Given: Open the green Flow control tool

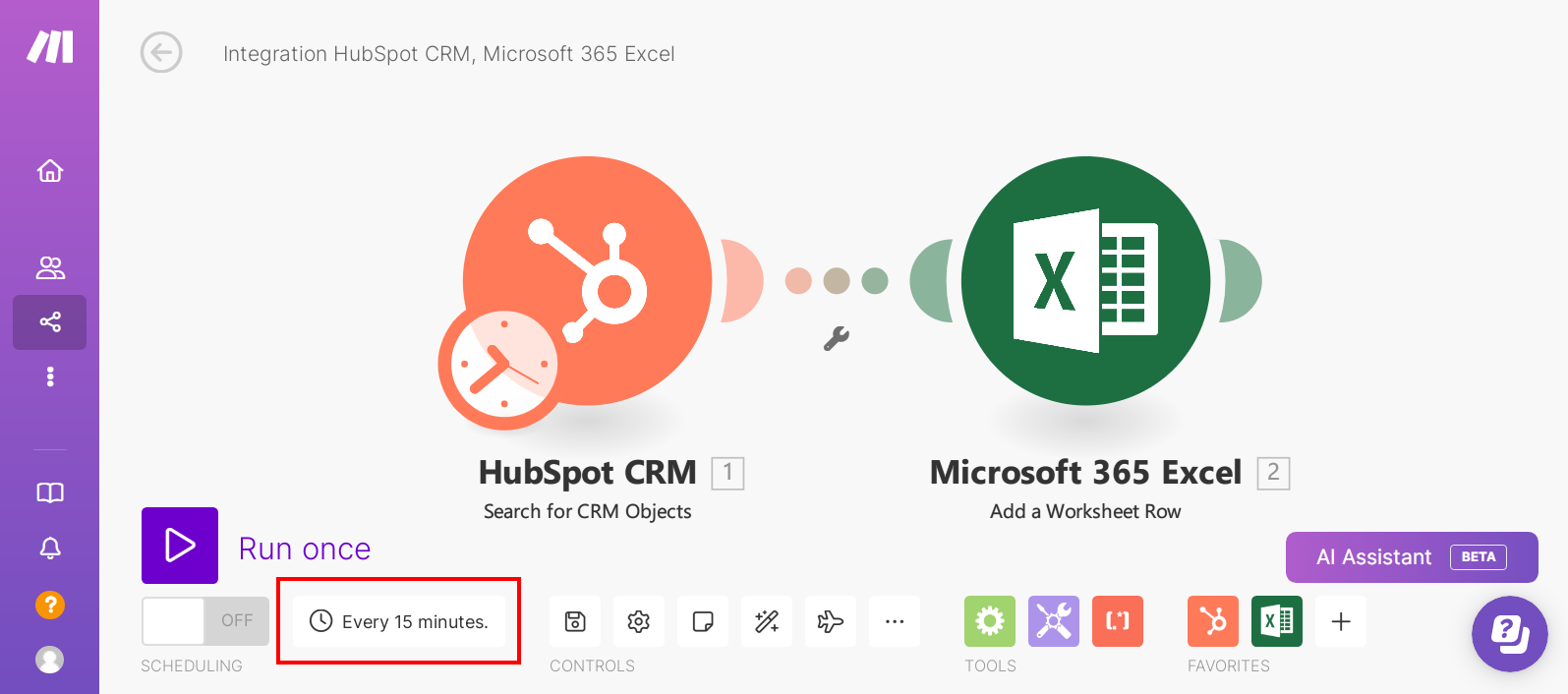Looking at the screenshot, I should (990, 621).
